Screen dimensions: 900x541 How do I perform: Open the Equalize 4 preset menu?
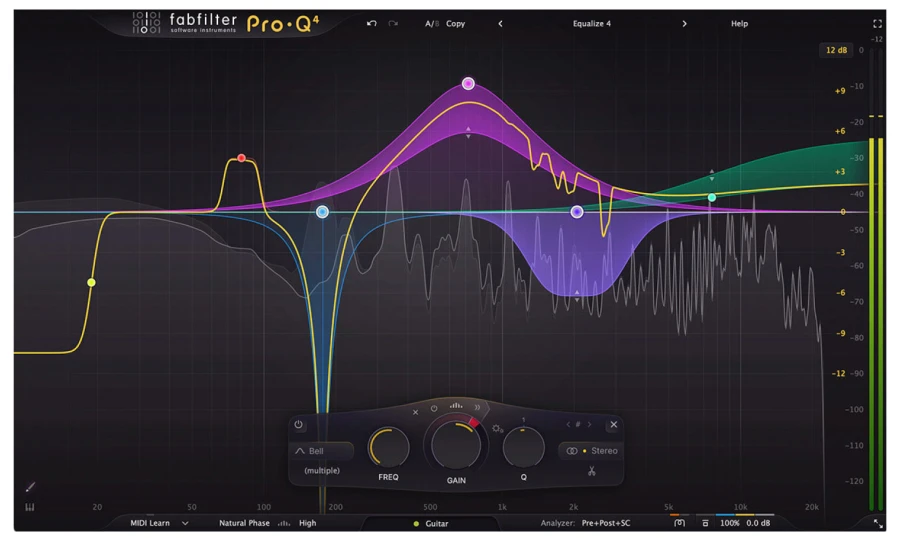(592, 24)
